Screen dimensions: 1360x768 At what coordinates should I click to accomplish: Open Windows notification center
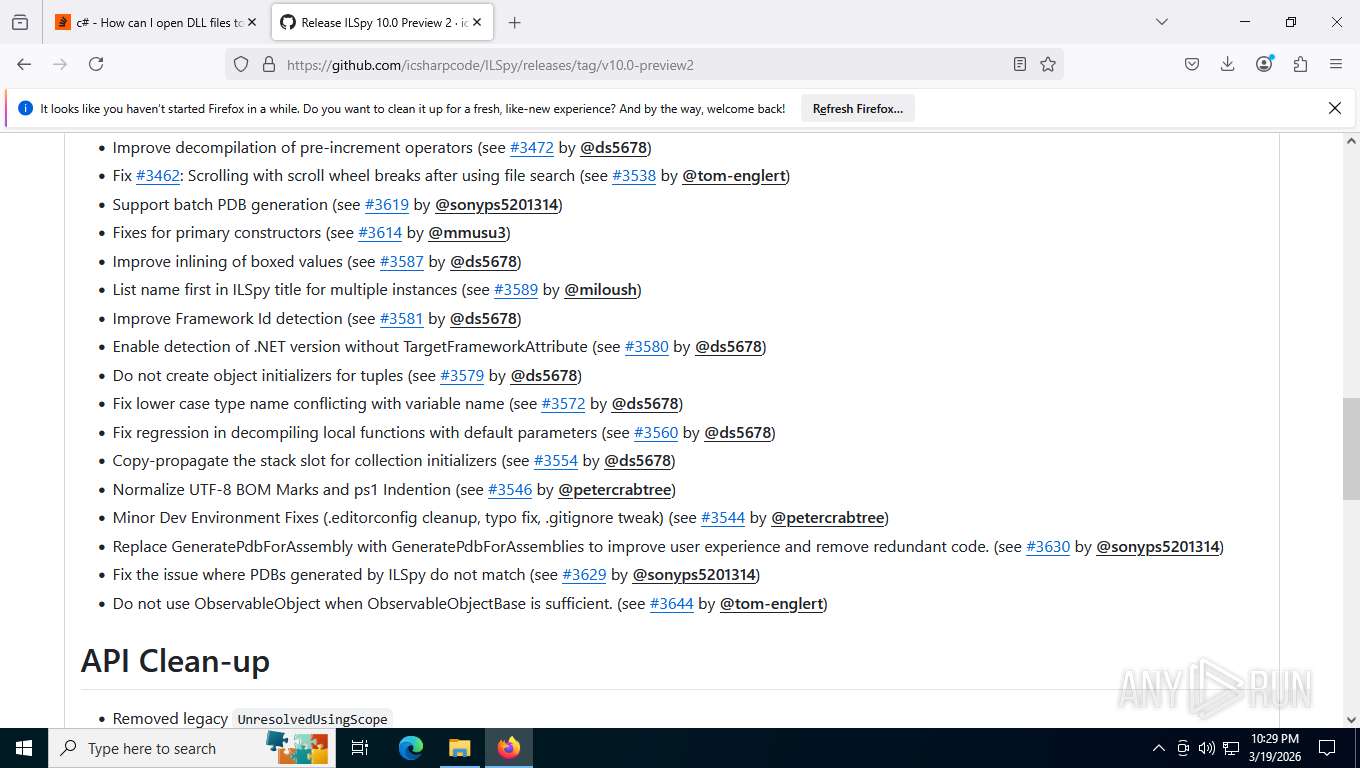(x=1327, y=748)
